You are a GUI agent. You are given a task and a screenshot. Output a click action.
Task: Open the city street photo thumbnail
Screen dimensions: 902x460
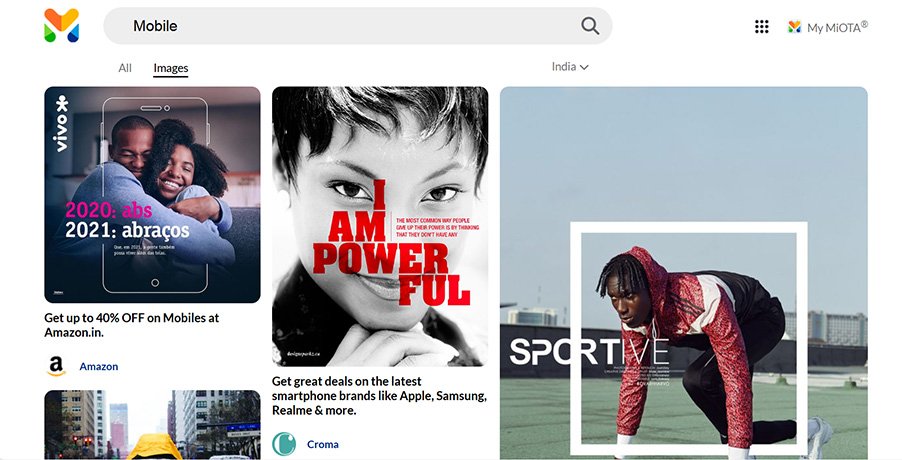point(152,424)
